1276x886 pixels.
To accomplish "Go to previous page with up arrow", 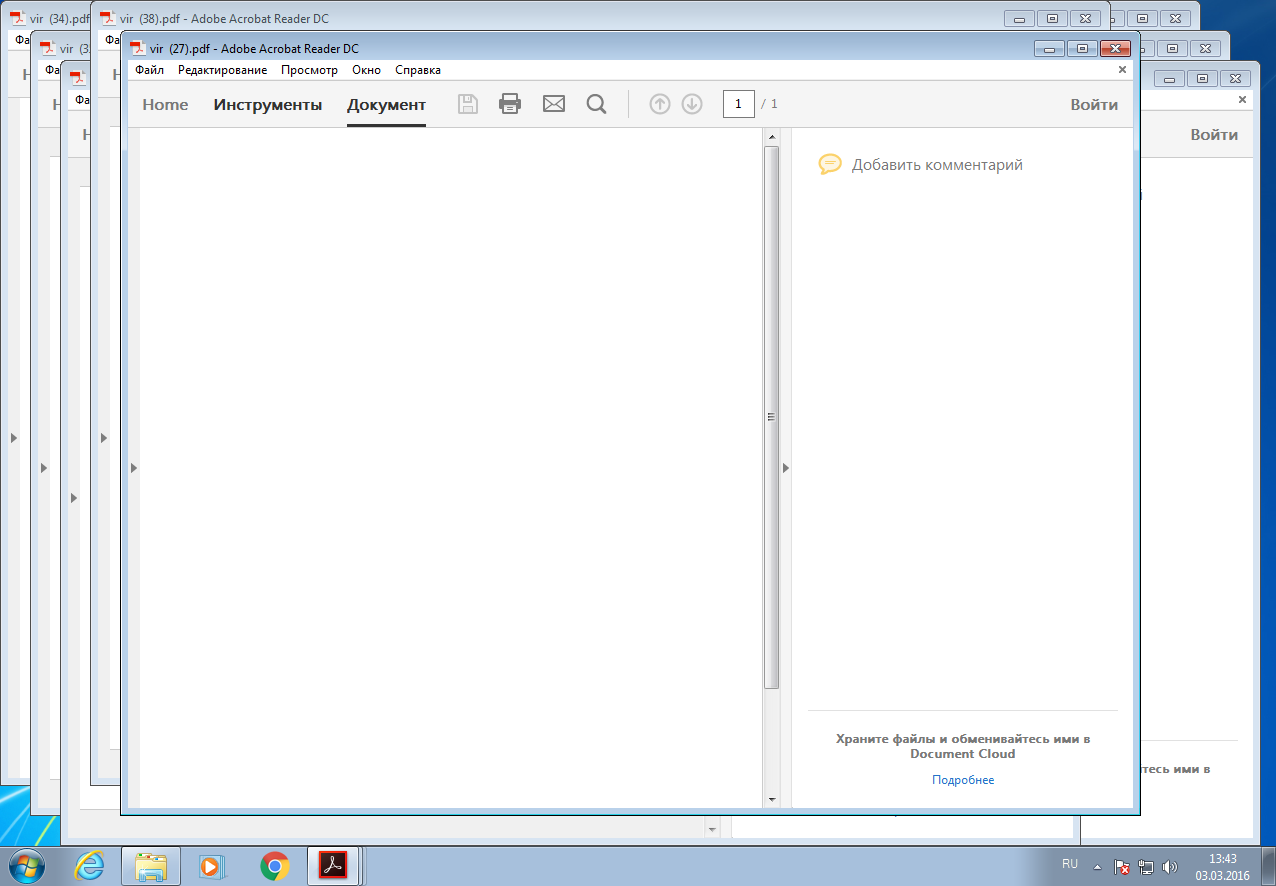I will (x=660, y=104).
